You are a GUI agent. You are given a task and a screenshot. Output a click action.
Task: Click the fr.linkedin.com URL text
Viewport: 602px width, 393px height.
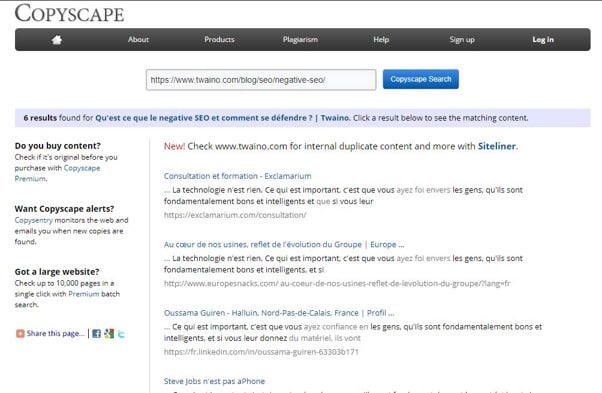pos(261,352)
